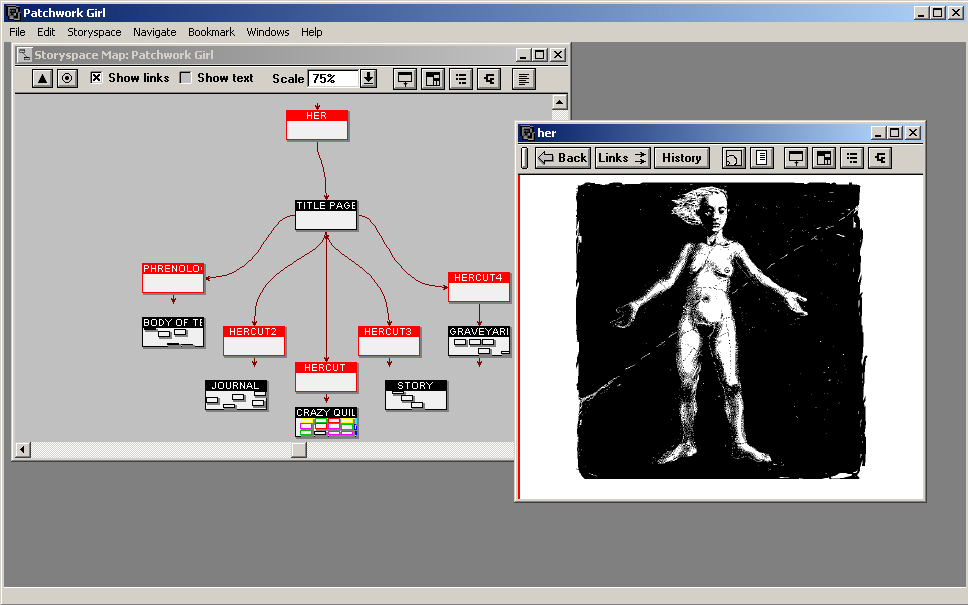Click the map horizontal scrollbar thumb

coord(299,450)
